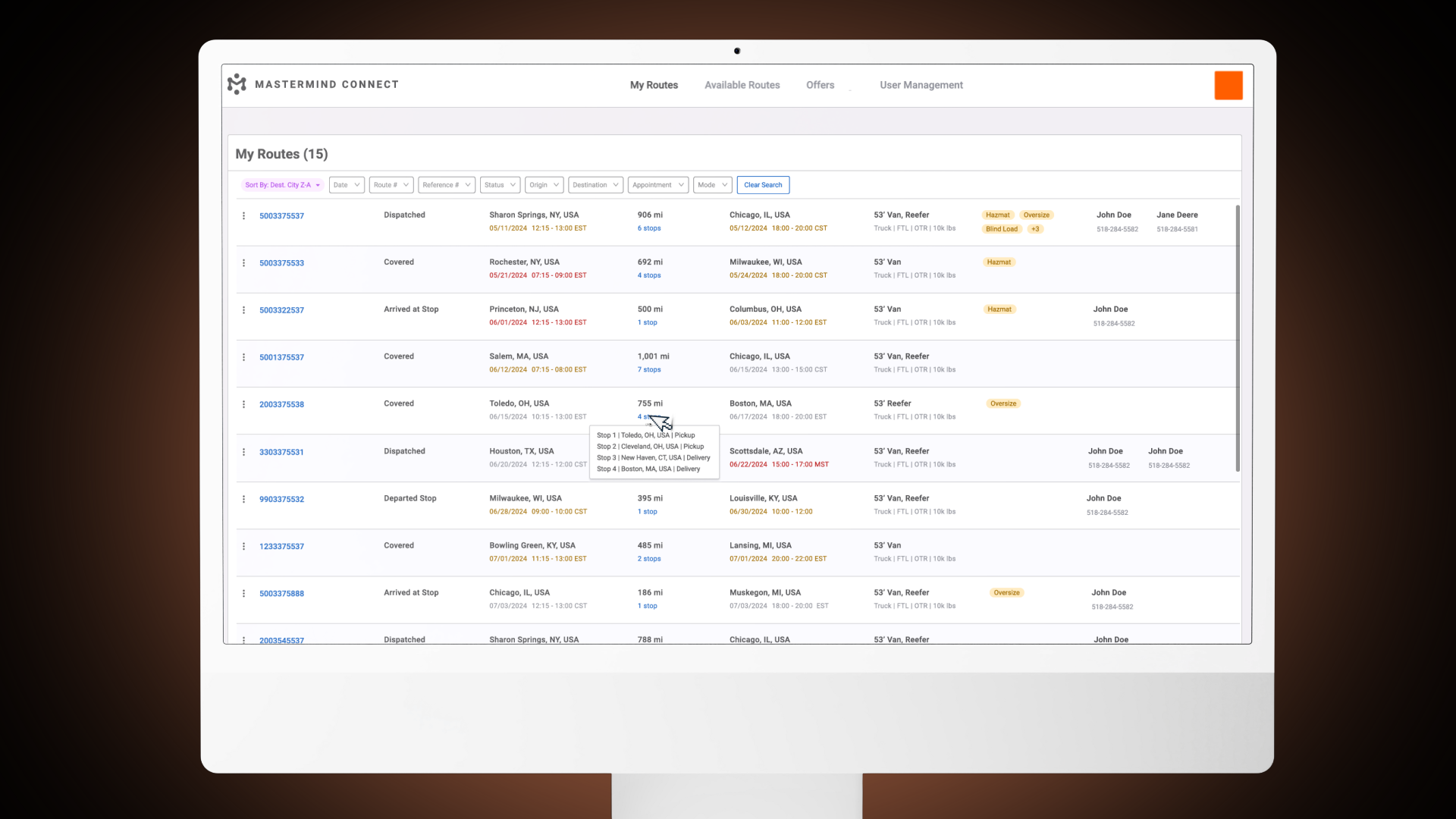This screenshot has width=1456, height=819.
Task: Click the 1 stop link for Chicago 186 mi route
Action: pos(648,606)
